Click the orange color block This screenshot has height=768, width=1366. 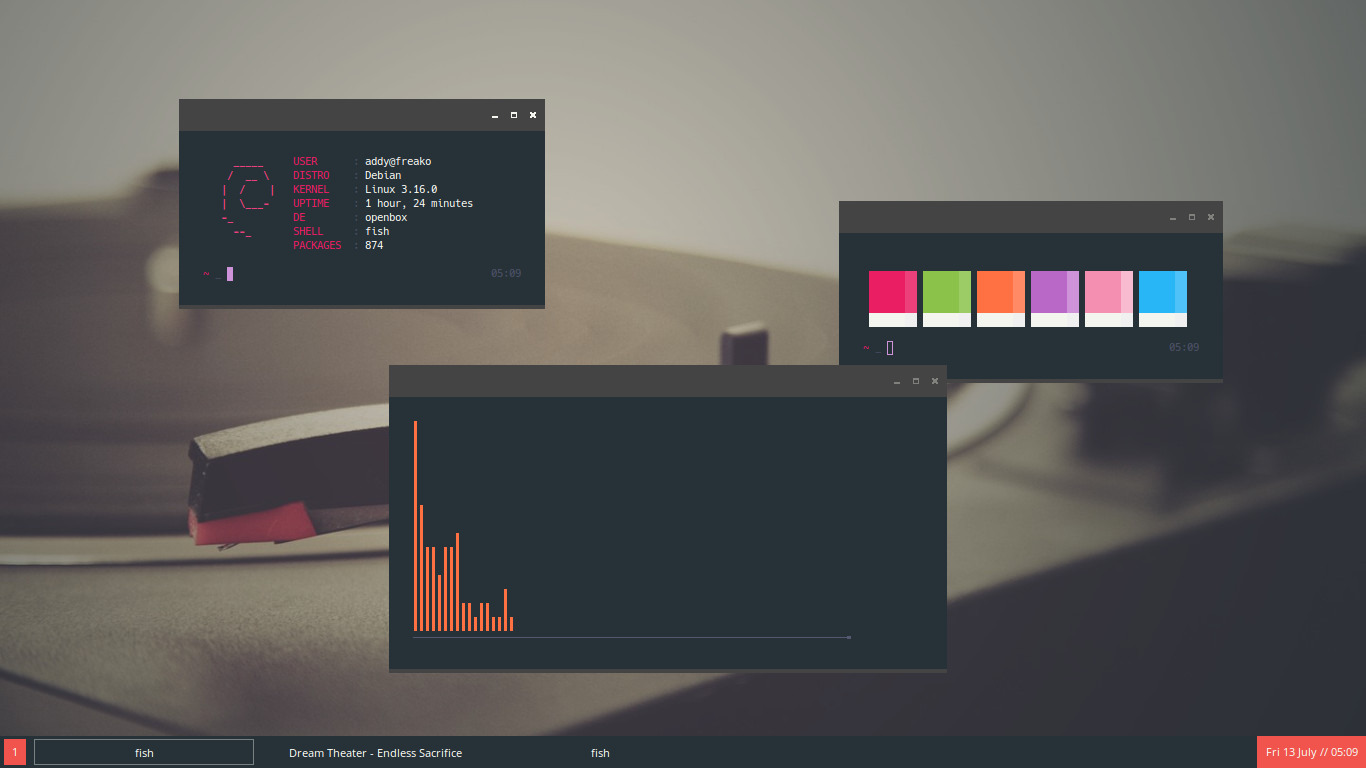click(x=1001, y=299)
